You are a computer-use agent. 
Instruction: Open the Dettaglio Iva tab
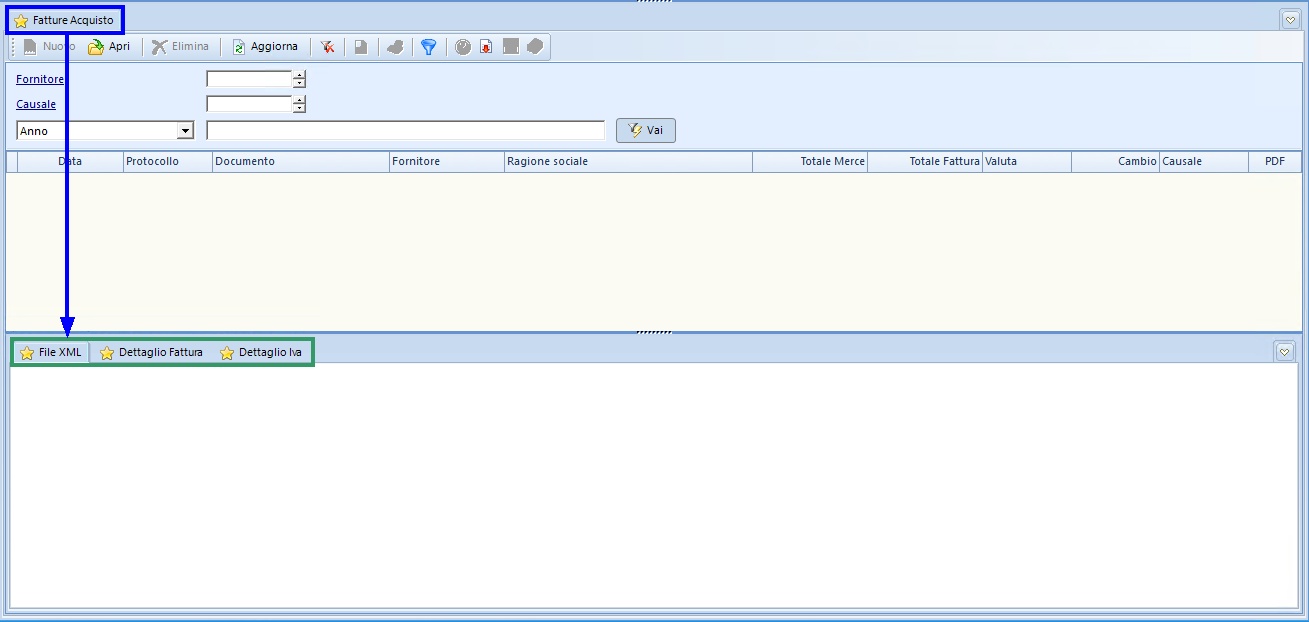[x=261, y=353]
